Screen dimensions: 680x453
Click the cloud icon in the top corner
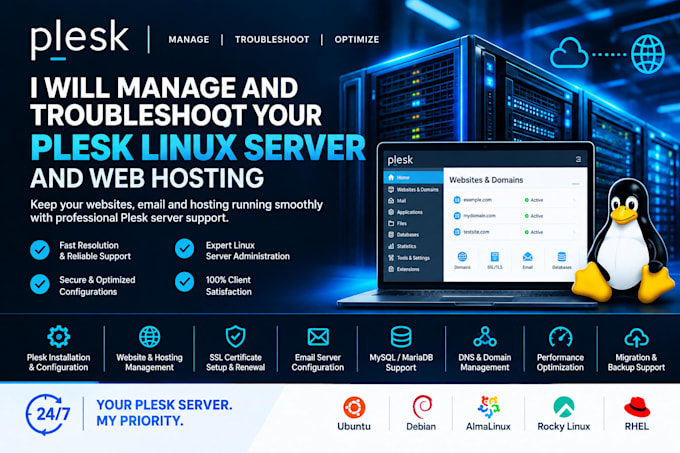[569, 53]
